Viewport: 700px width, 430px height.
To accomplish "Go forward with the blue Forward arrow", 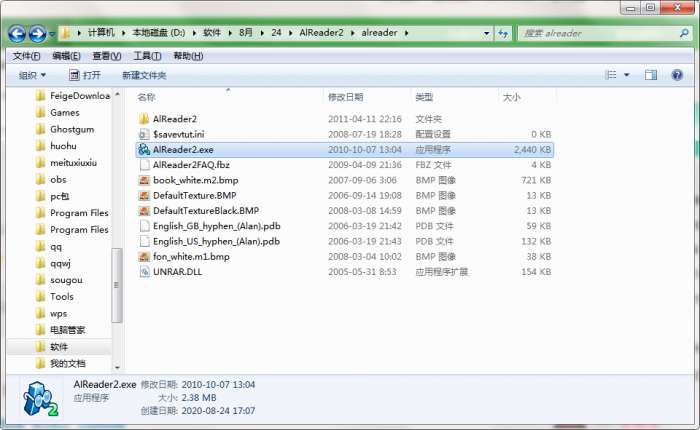I will pos(37,33).
